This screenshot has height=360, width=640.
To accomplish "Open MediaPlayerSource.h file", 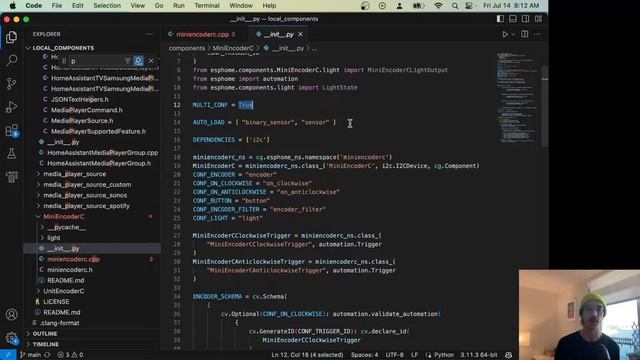I will pos(82,120).
